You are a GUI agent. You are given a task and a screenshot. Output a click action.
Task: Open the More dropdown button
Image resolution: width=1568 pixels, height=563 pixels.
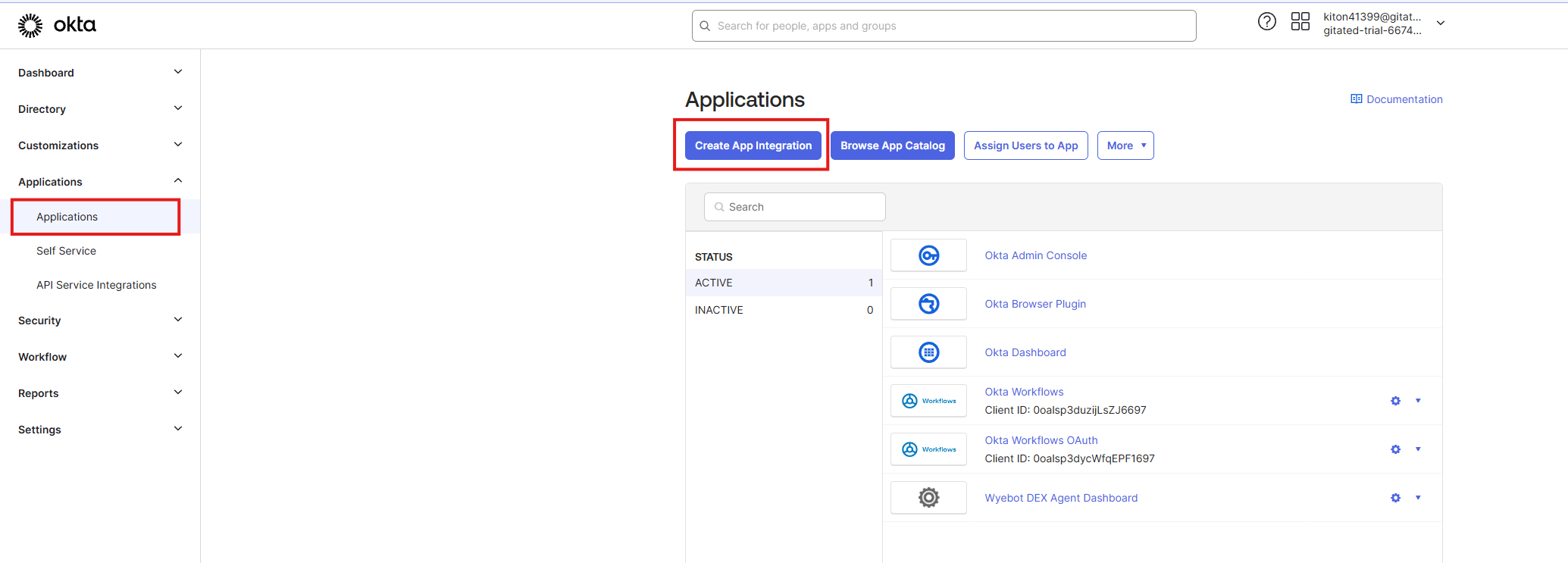tap(1125, 145)
